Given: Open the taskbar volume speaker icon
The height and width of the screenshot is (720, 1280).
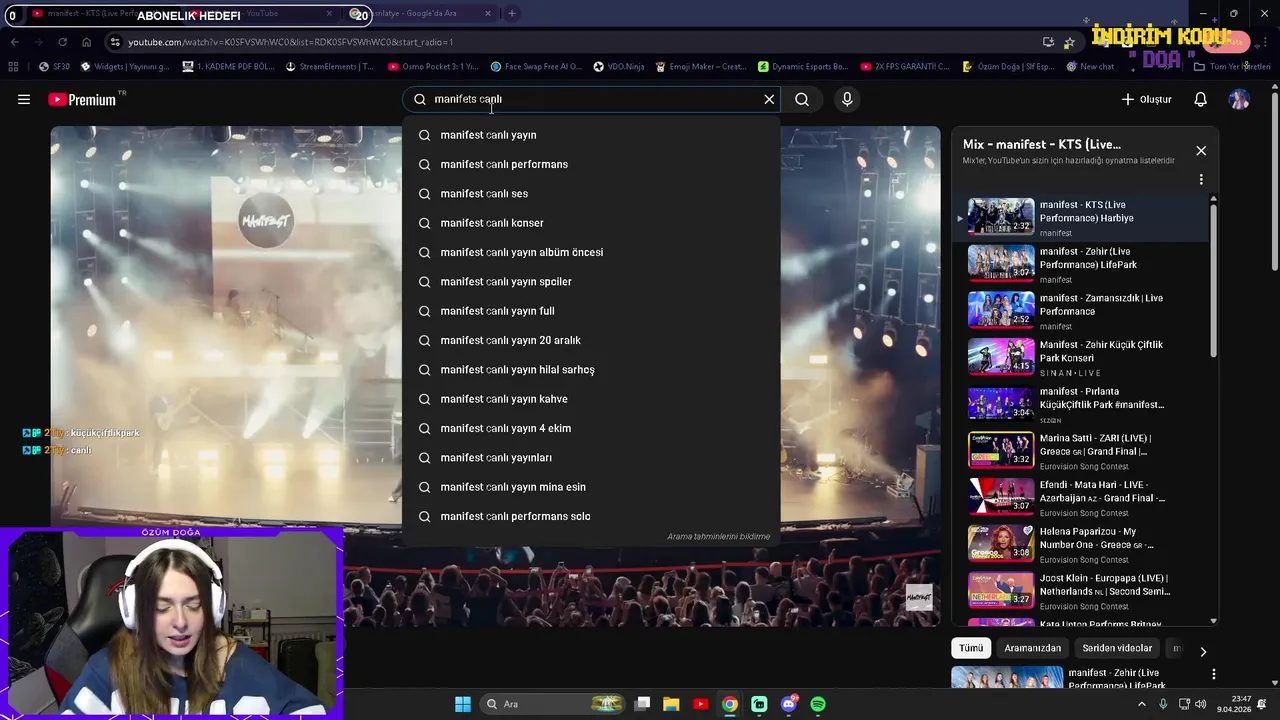Looking at the screenshot, I should [1200, 704].
